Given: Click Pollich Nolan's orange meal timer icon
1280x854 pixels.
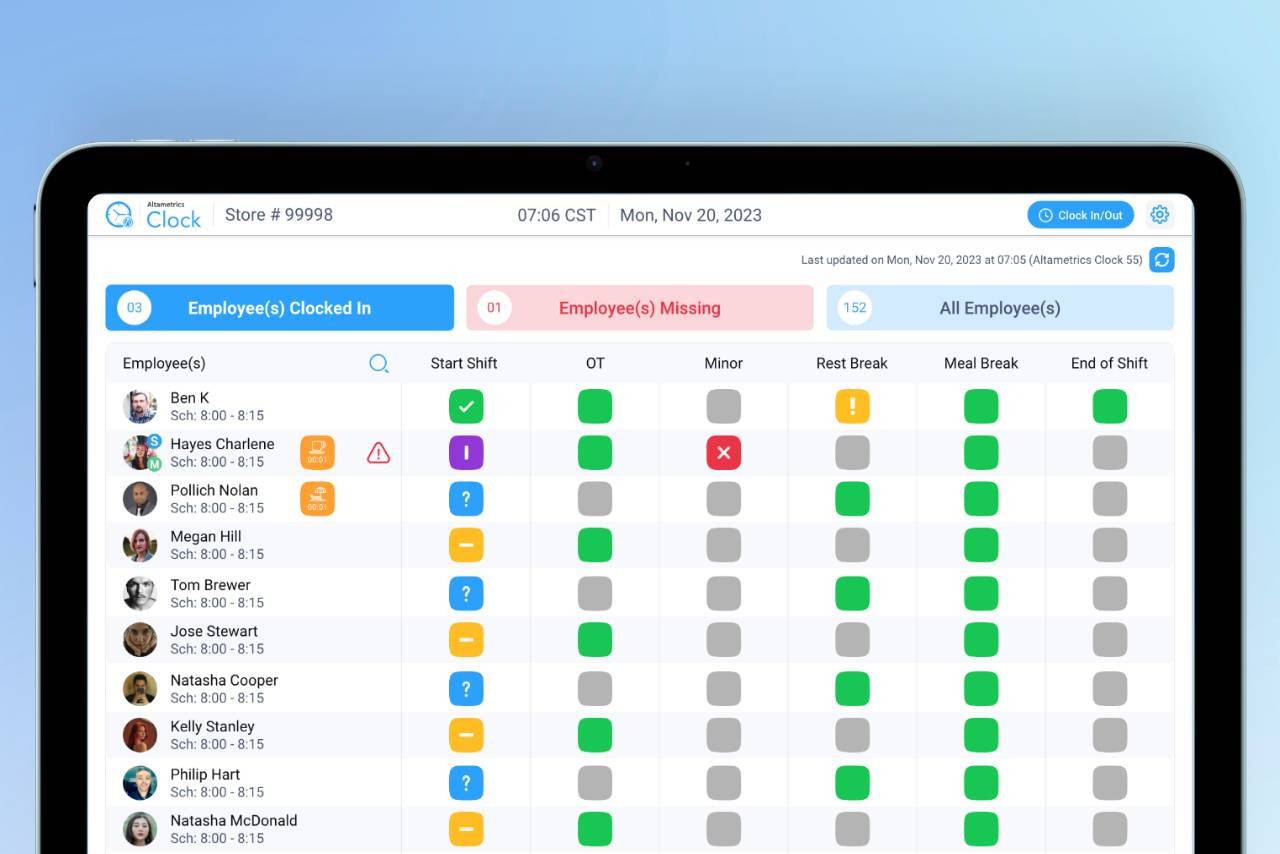Looking at the screenshot, I should 317,499.
